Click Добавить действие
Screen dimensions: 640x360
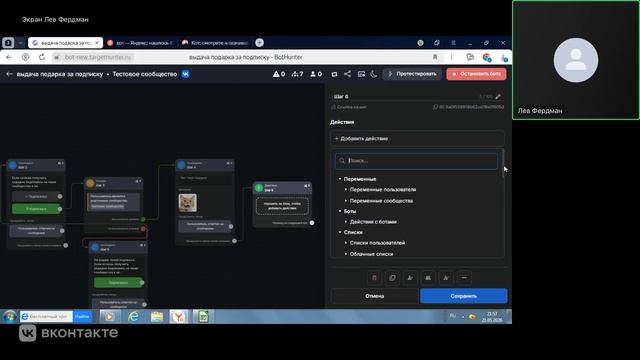coord(417,139)
